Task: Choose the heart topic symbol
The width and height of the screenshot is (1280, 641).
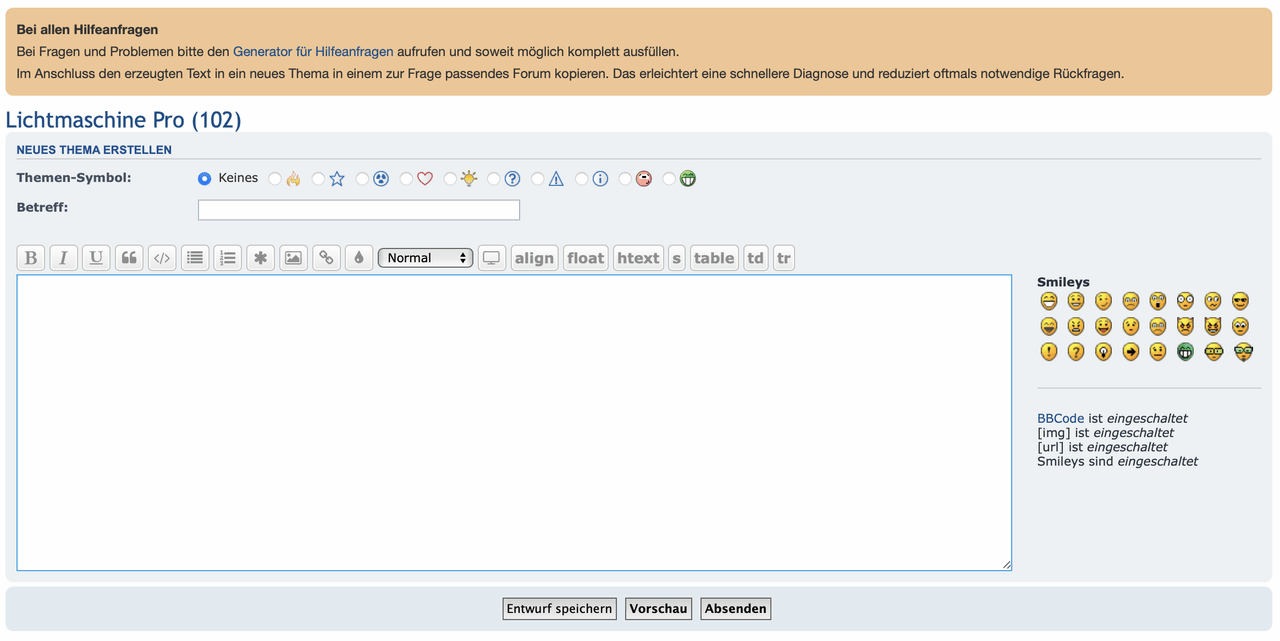Action: [406, 179]
